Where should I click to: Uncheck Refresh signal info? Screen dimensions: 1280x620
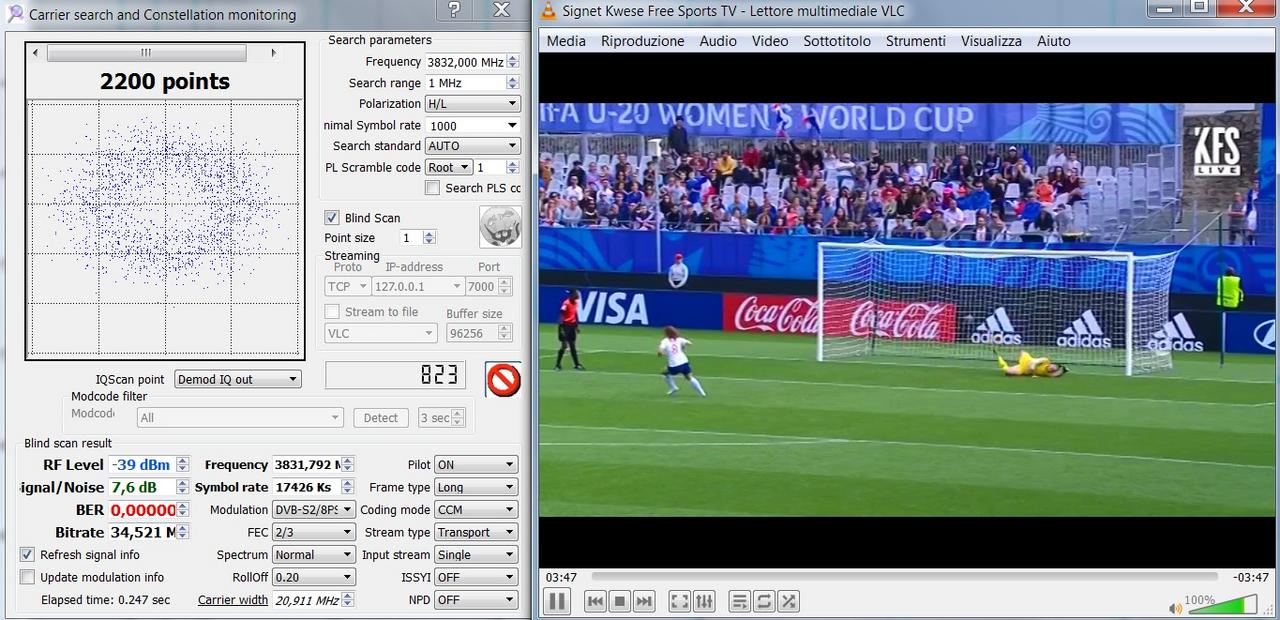[27, 554]
